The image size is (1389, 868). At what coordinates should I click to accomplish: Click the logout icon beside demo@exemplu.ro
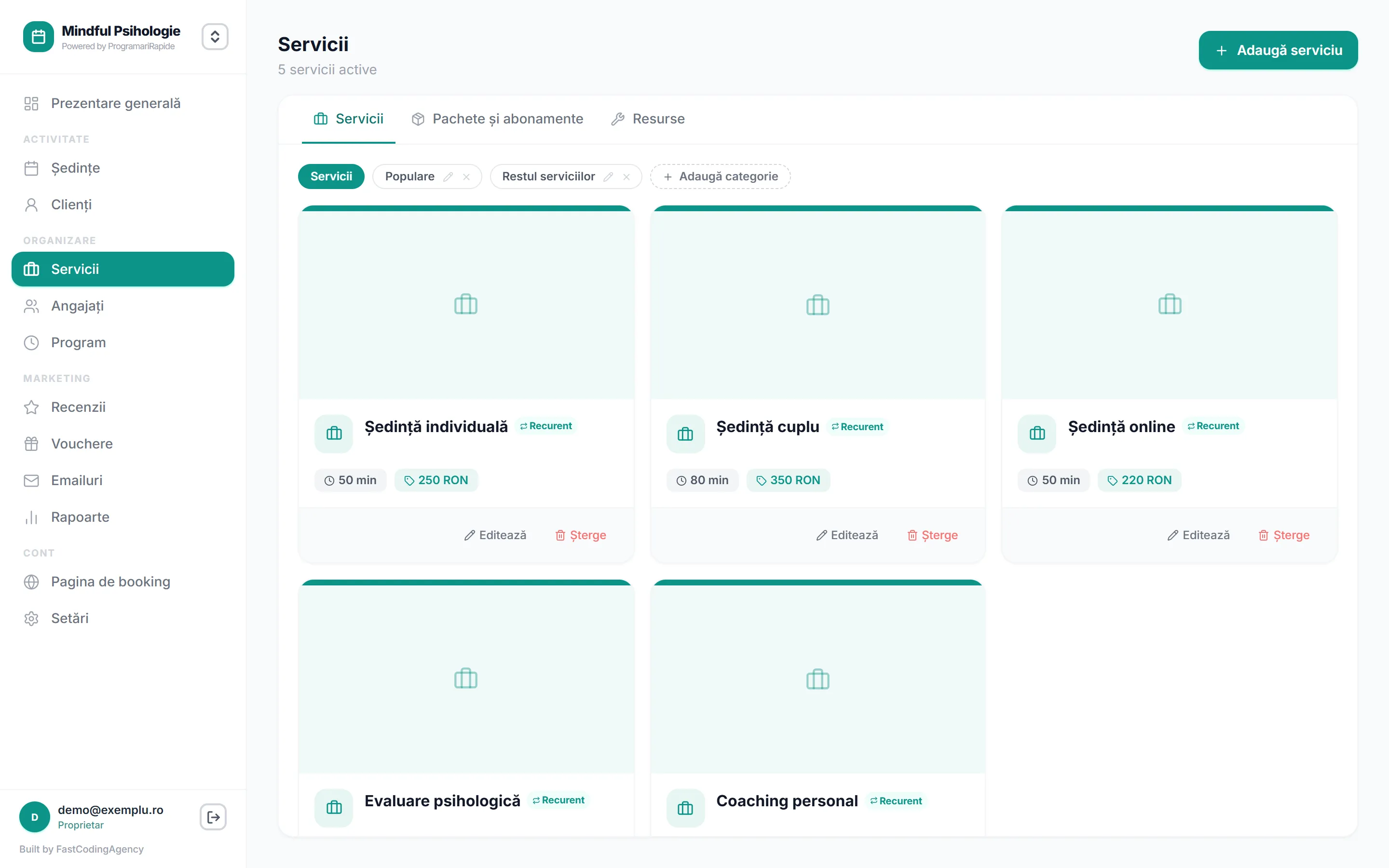click(x=213, y=817)
